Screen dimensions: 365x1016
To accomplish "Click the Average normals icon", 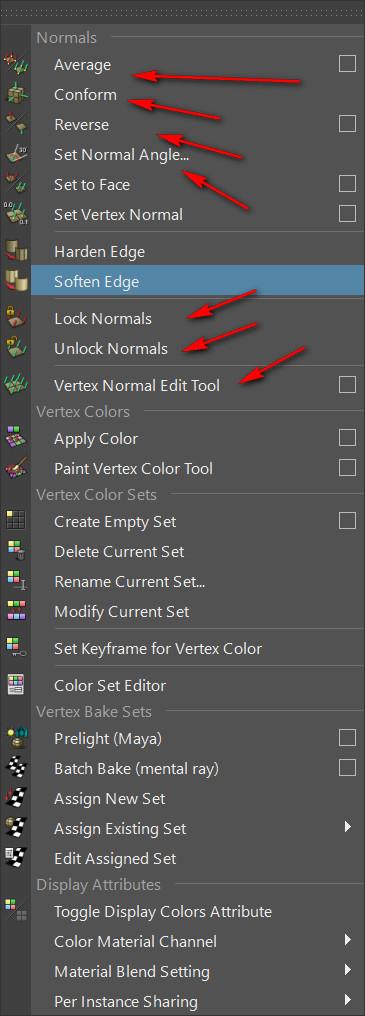I will coord(15,64).
